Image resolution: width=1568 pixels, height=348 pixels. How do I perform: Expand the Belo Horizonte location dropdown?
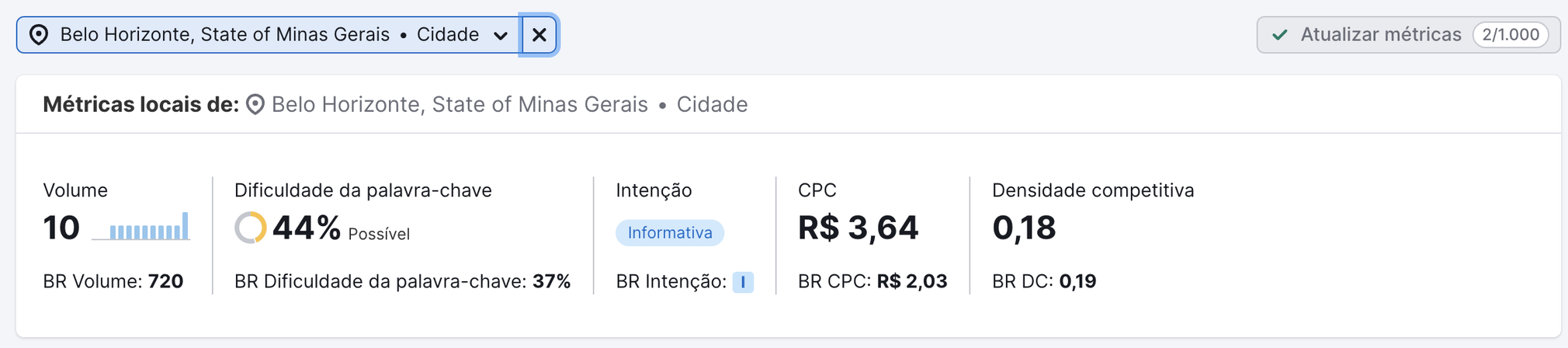(x=501, y=36)
